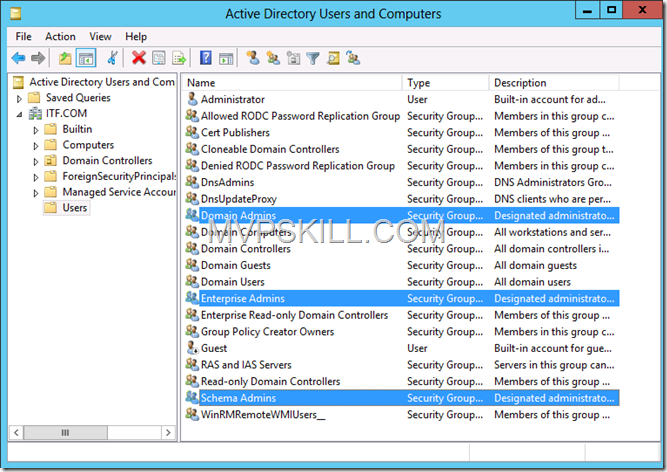This screenshot has width=667, height=472.
Task: Toggle the Show/Hide console tree icon
Action: (x=86, y=58)
